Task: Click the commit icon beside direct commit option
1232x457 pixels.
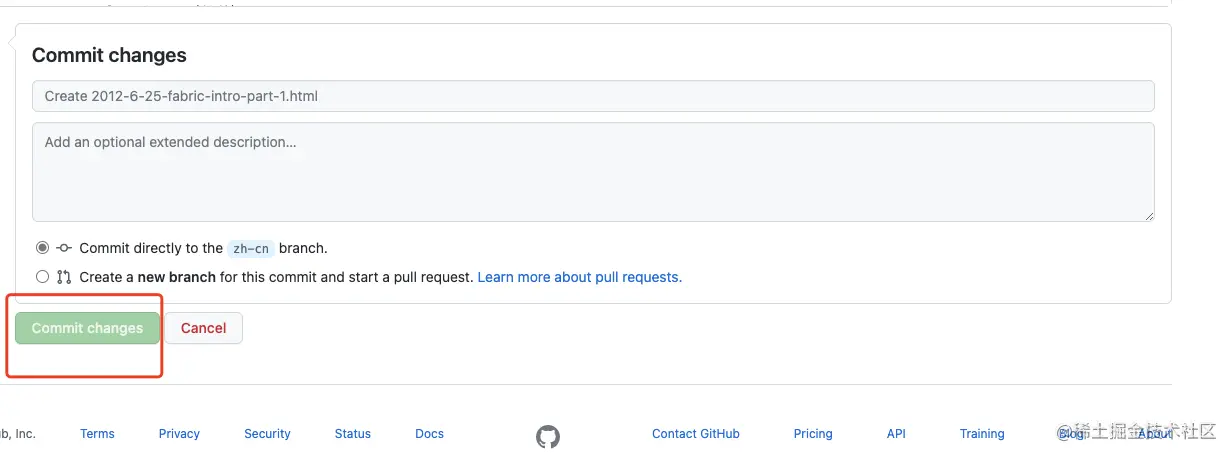Action: (64, 248)
